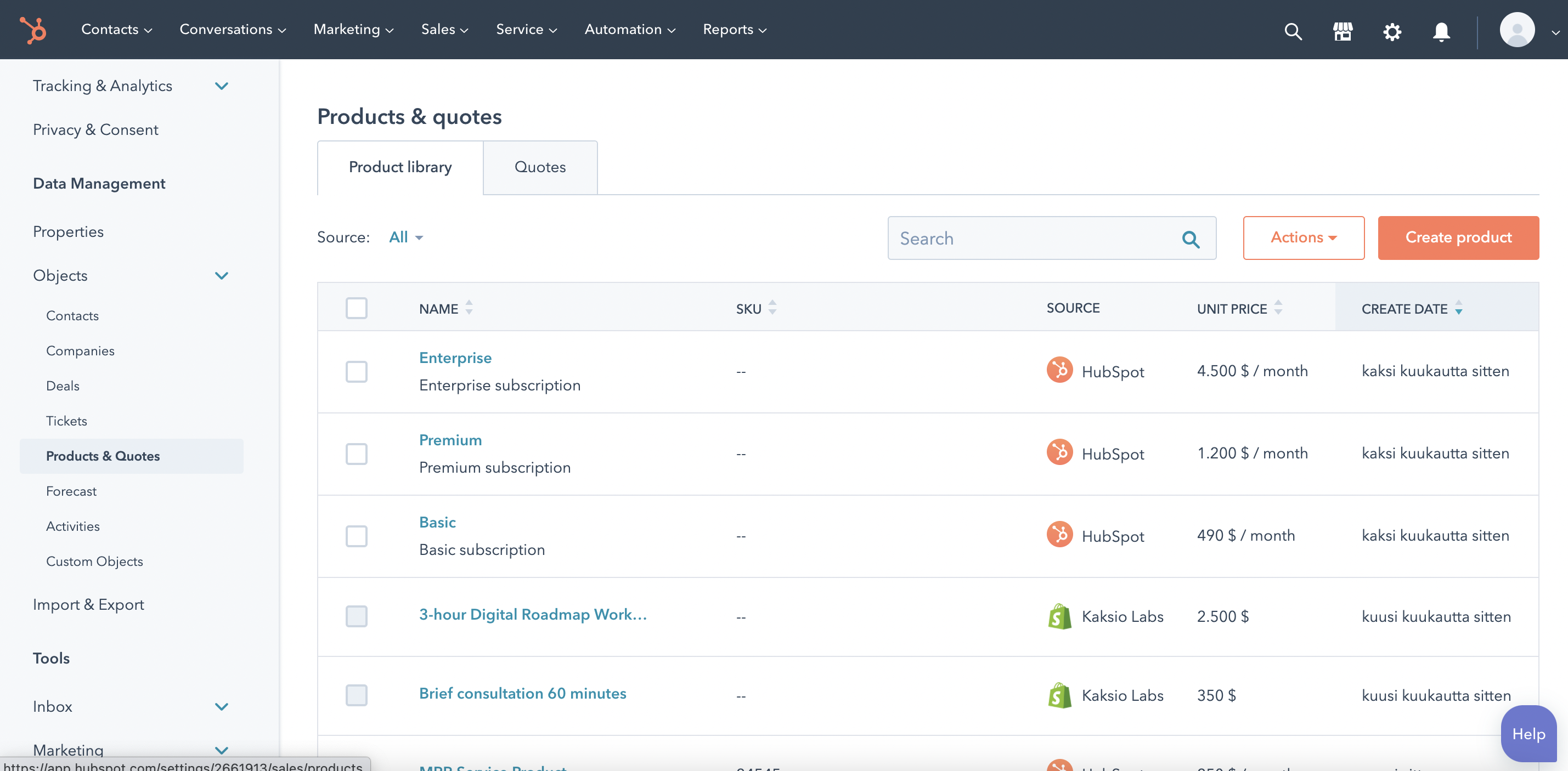
Task: Click the Shopify icon for the Brief consultation row
Action: [x=1059, y=695]
